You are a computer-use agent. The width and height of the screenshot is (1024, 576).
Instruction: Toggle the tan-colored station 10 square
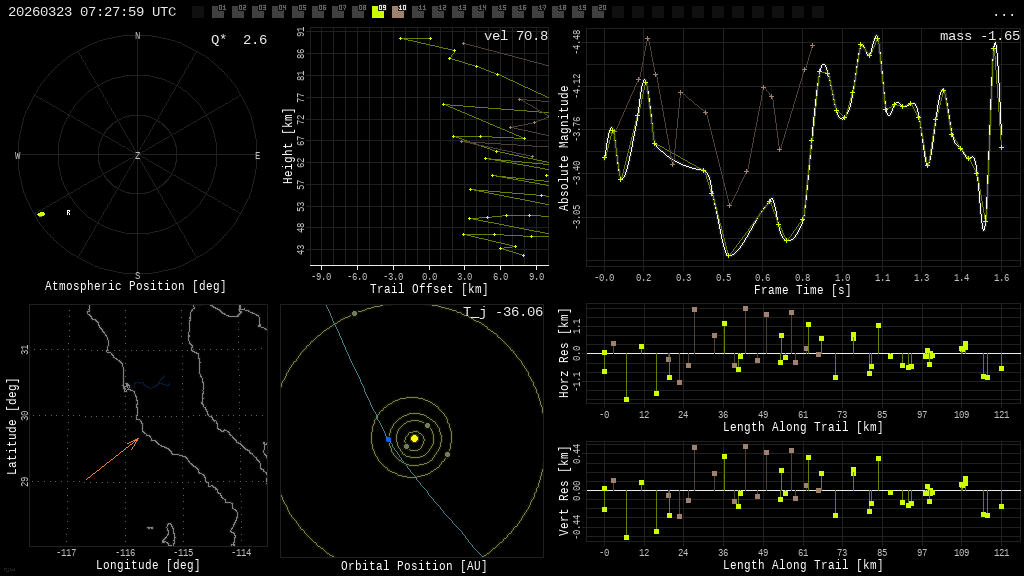tap(398, 12)
